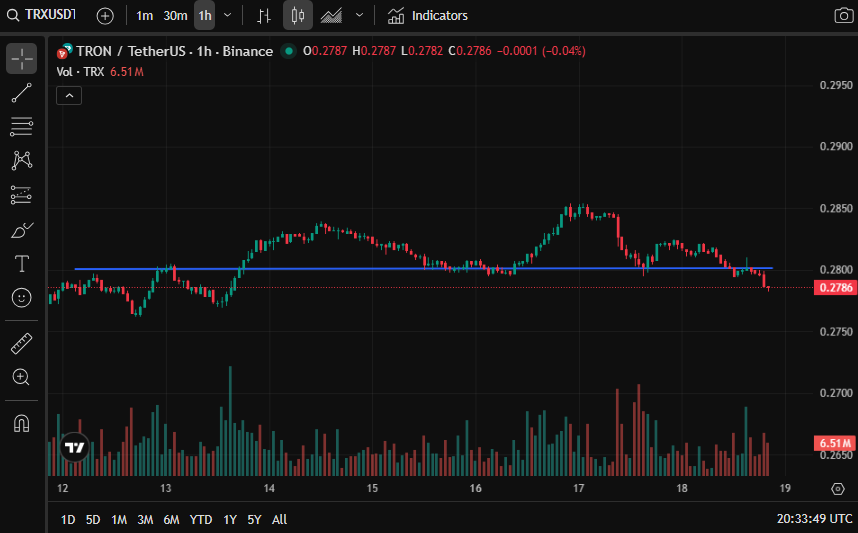Viewport: 858px width, 533px height.
Task: Choose the area chart style
Action: point(331,16)
